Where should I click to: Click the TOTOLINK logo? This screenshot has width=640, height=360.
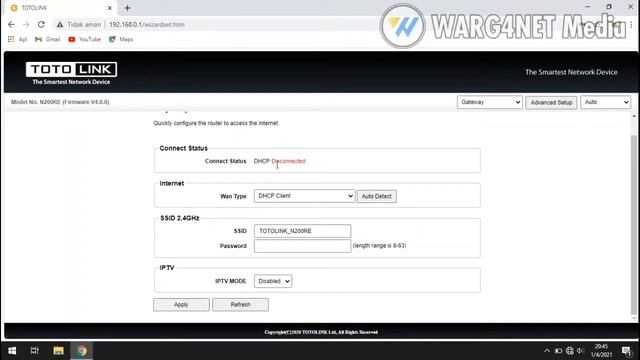click(x=71, y=73)
